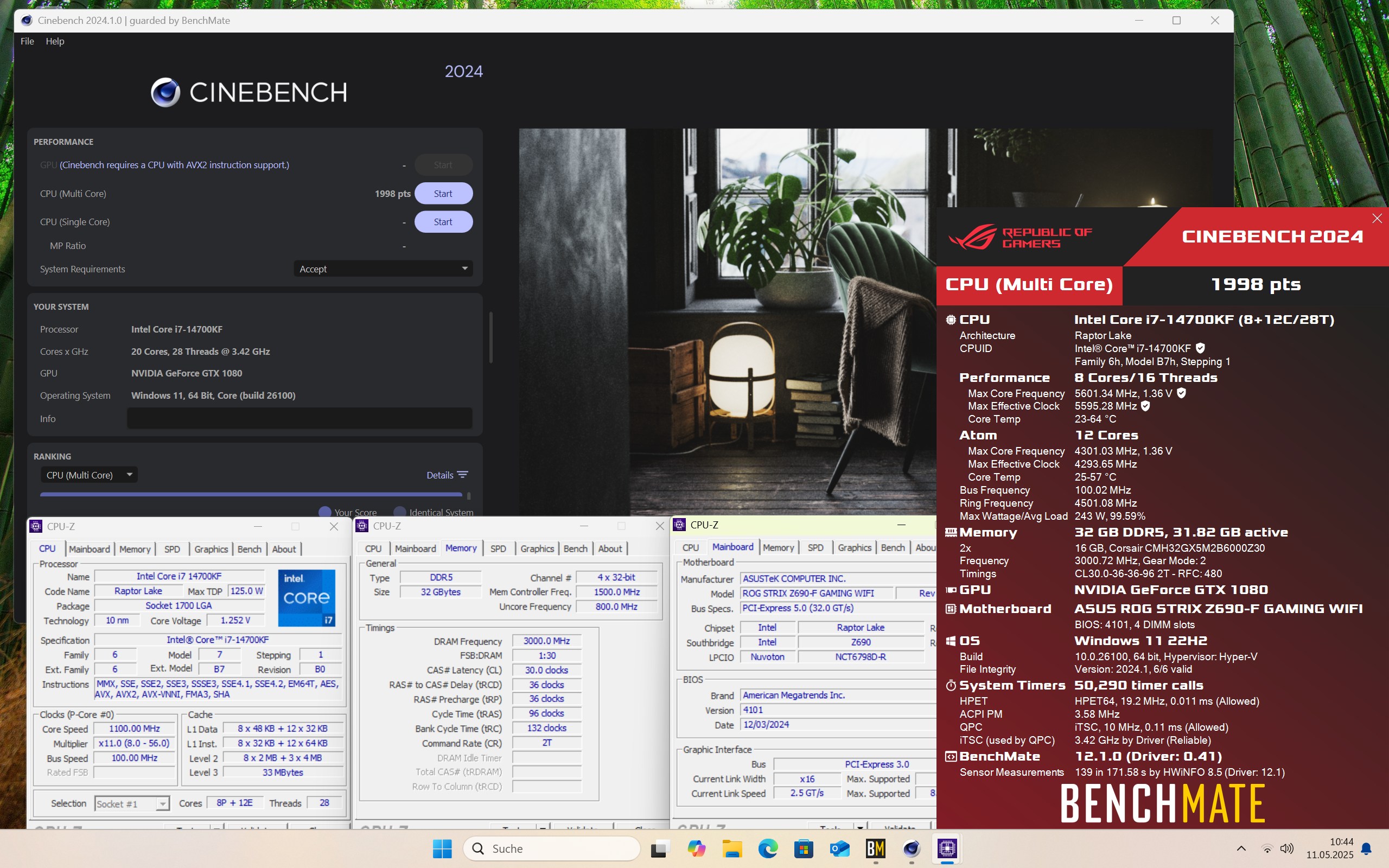
Task: Click the ROG Republic of Gamers logo
Action: tap(1020, 237)
